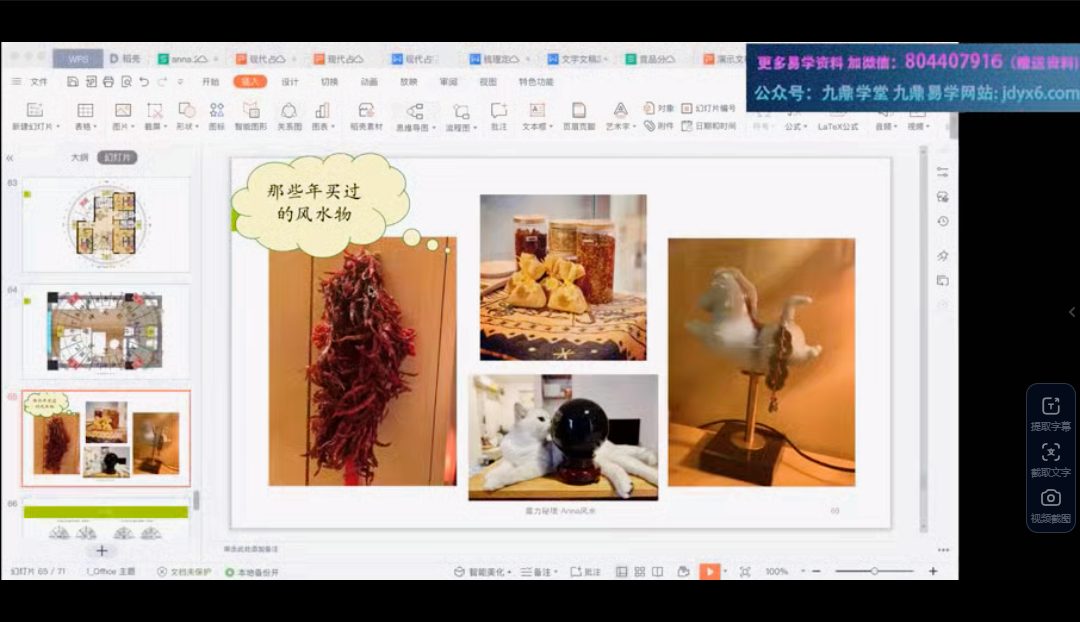Toggle the 幻灯片 thumbnails panel view

coord(117,157)
